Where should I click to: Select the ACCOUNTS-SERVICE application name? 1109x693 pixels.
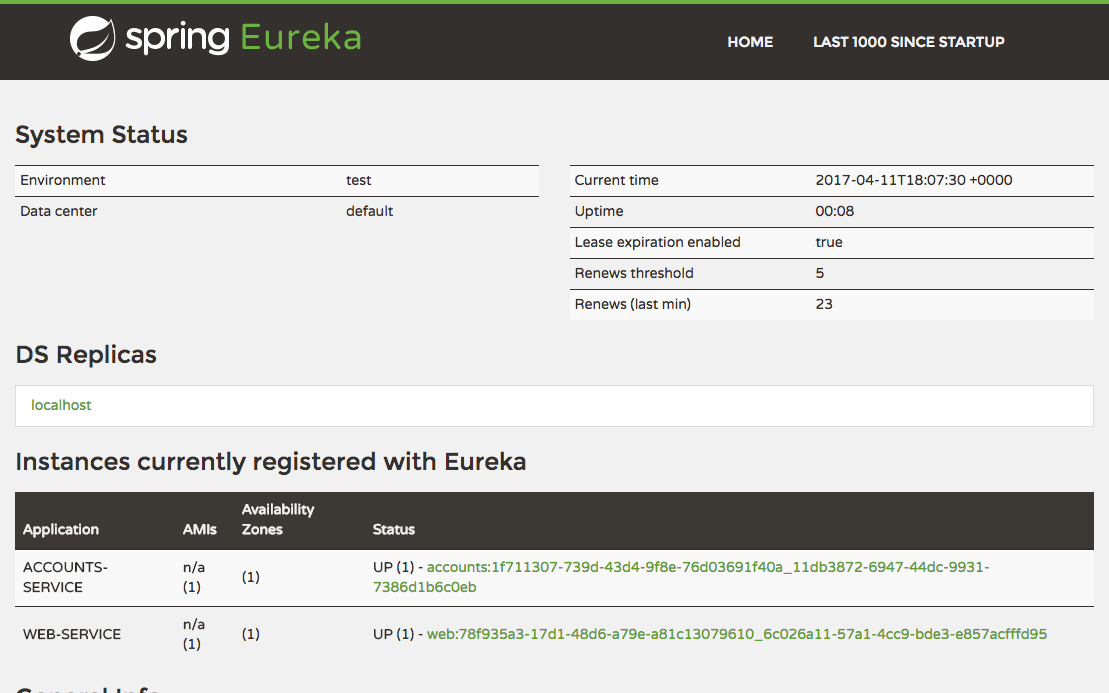pos(65,577)
